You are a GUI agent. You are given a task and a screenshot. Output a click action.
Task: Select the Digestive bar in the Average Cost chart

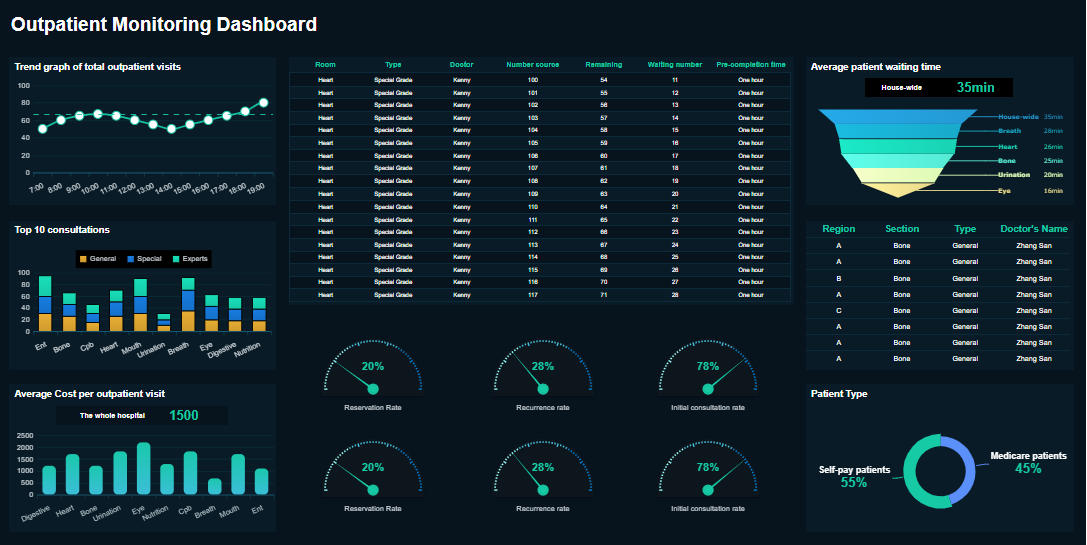pyautogui.click(x=49, y=480)
